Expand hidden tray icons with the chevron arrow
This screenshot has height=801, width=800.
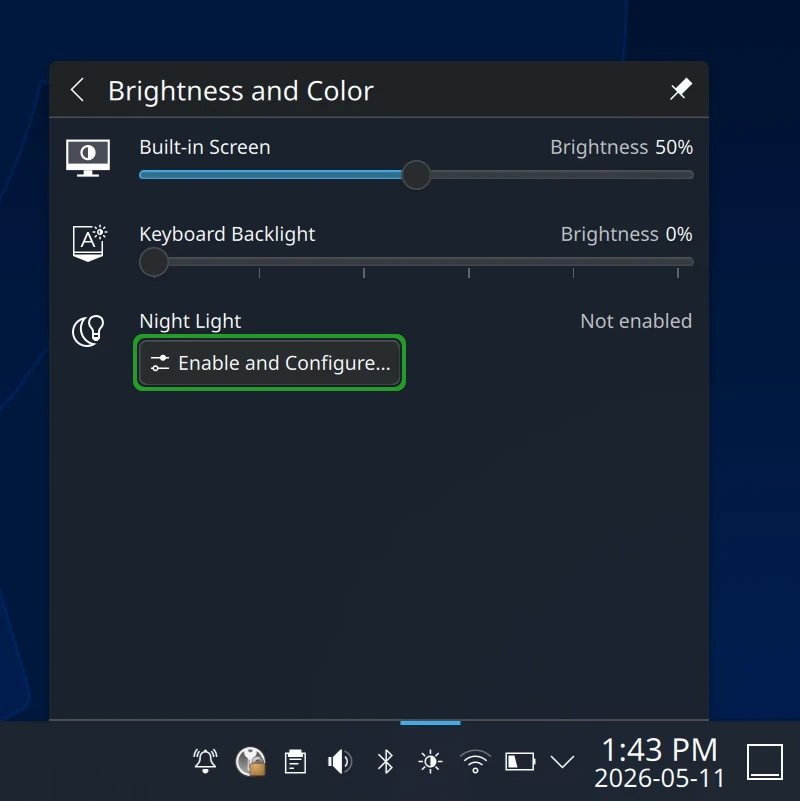562,762
